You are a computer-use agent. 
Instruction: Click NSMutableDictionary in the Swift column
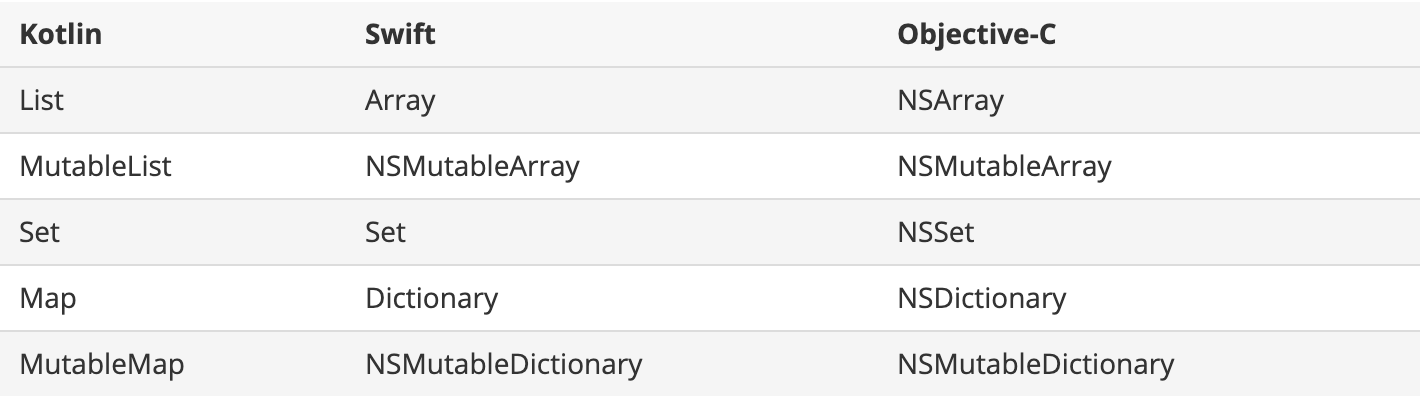point(503,365)
